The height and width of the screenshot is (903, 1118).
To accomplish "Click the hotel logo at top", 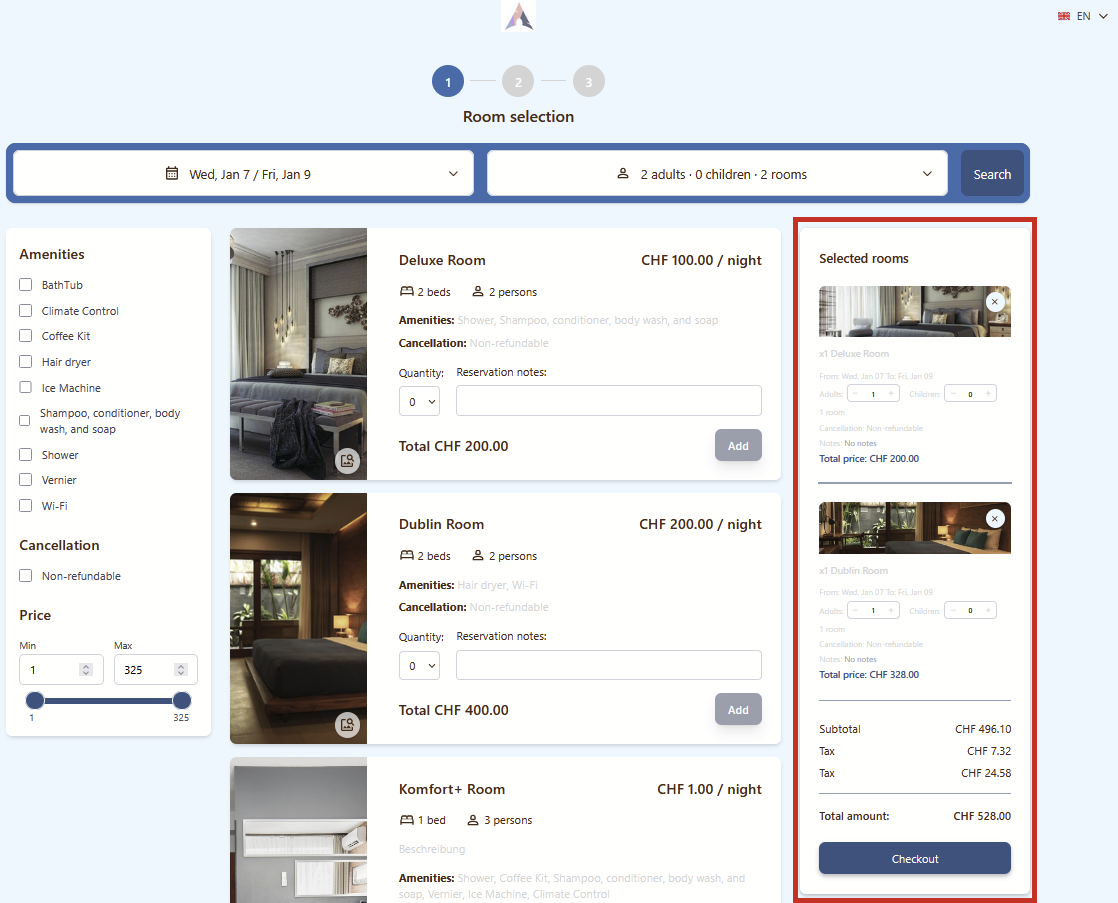I will (518, 16).
